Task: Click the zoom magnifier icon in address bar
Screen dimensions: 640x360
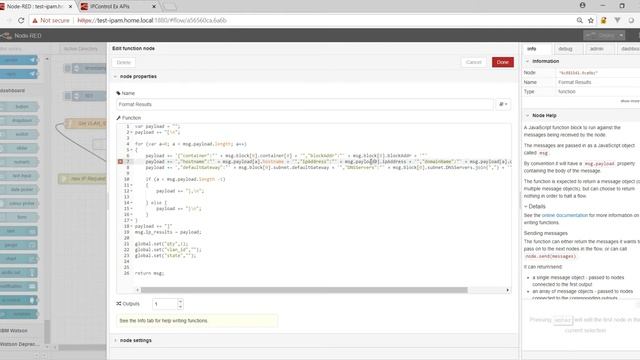Action: [x=580, y=20]
